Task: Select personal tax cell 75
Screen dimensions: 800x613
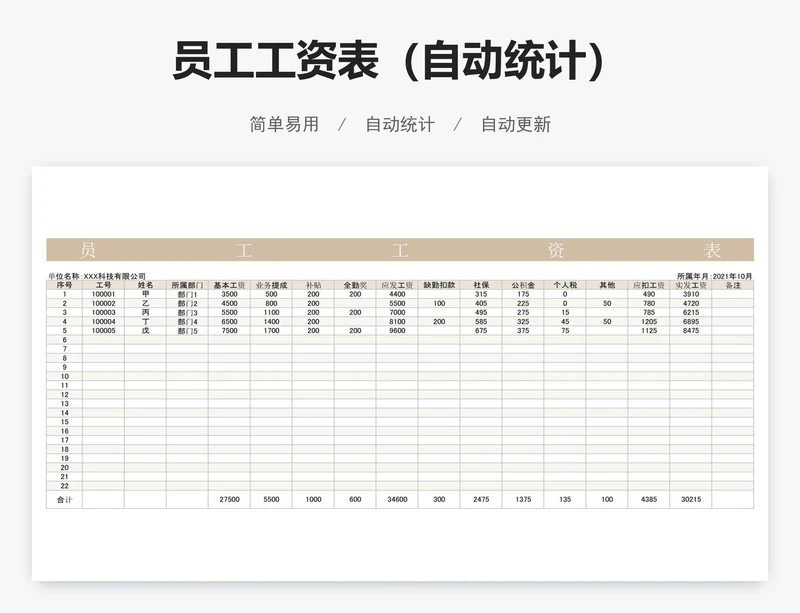Action: (x=565, y=331)
